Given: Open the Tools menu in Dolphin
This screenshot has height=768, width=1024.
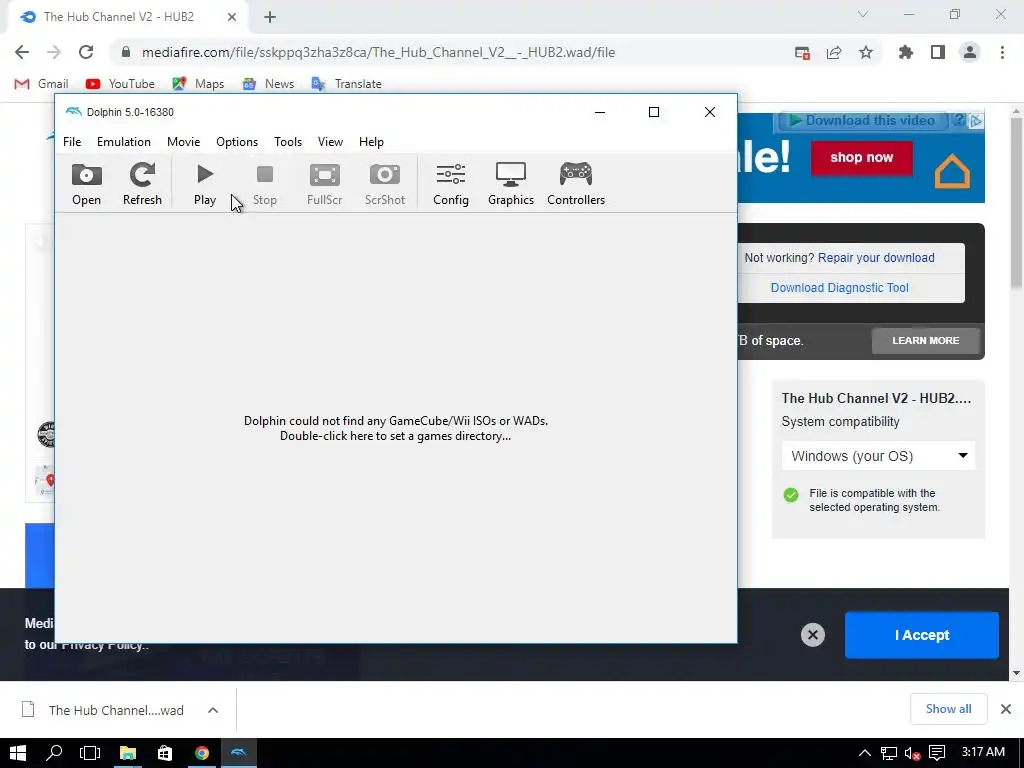Looking at the screenshot, I should (288, 142).
